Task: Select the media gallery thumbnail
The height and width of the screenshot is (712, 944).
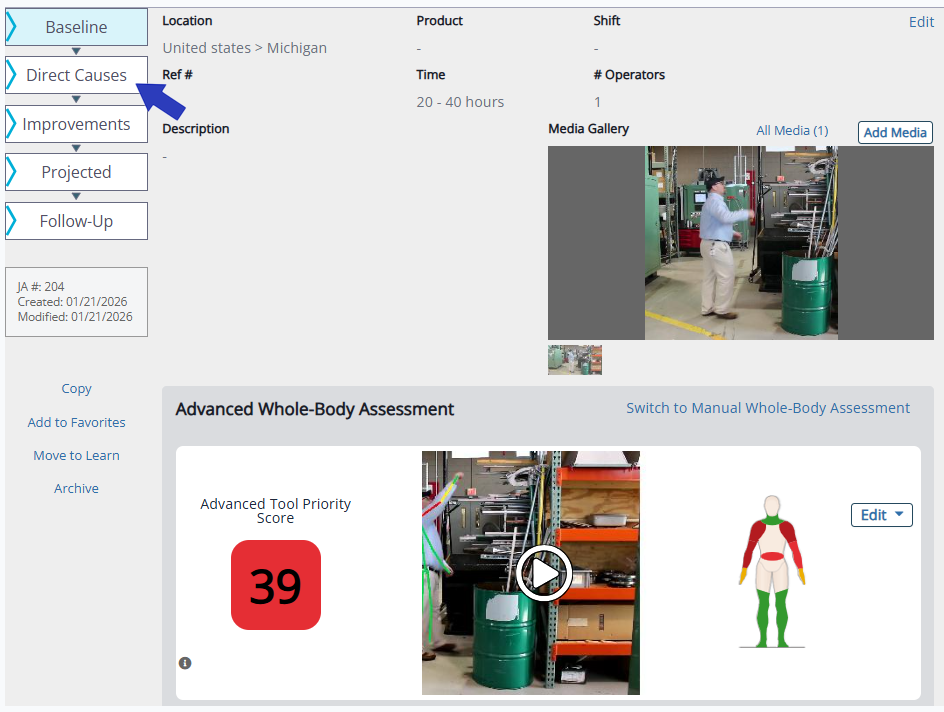Action: click(575, 360)
